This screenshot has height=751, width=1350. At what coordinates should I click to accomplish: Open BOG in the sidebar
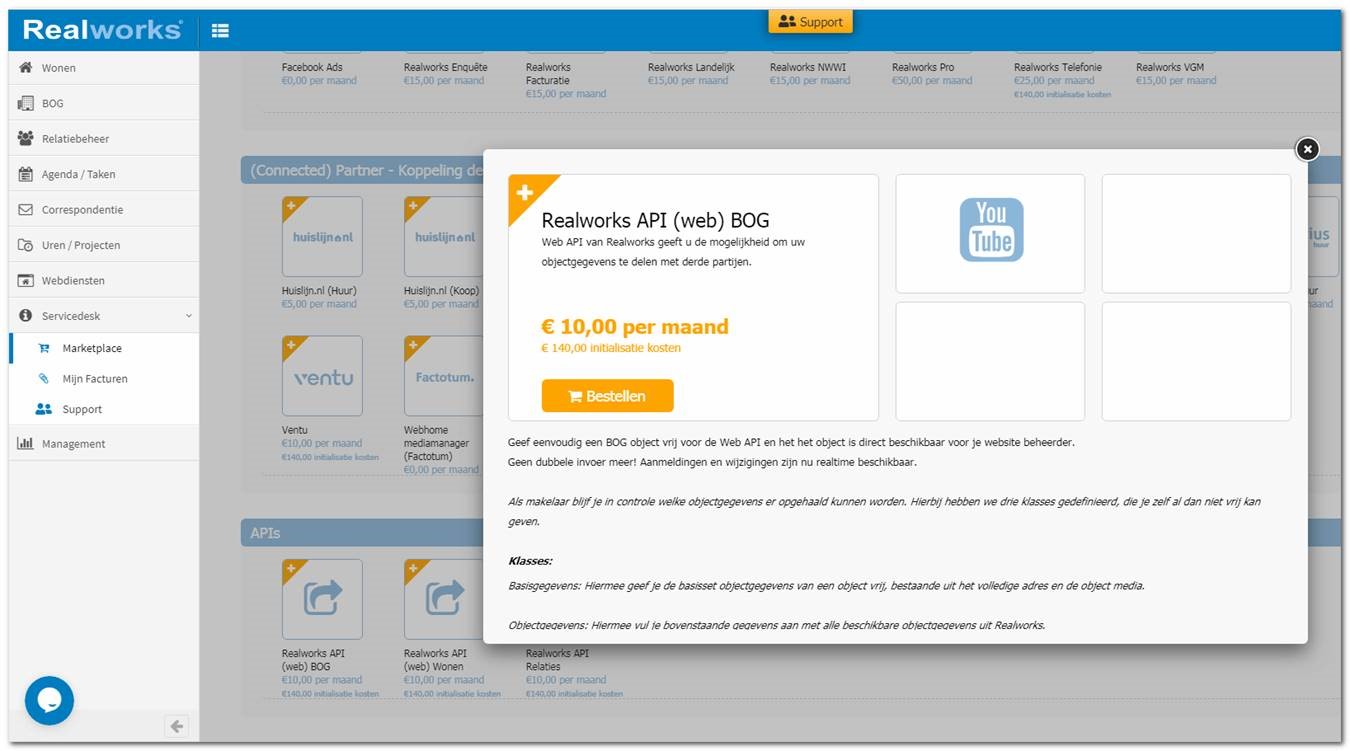click(103, 103)
